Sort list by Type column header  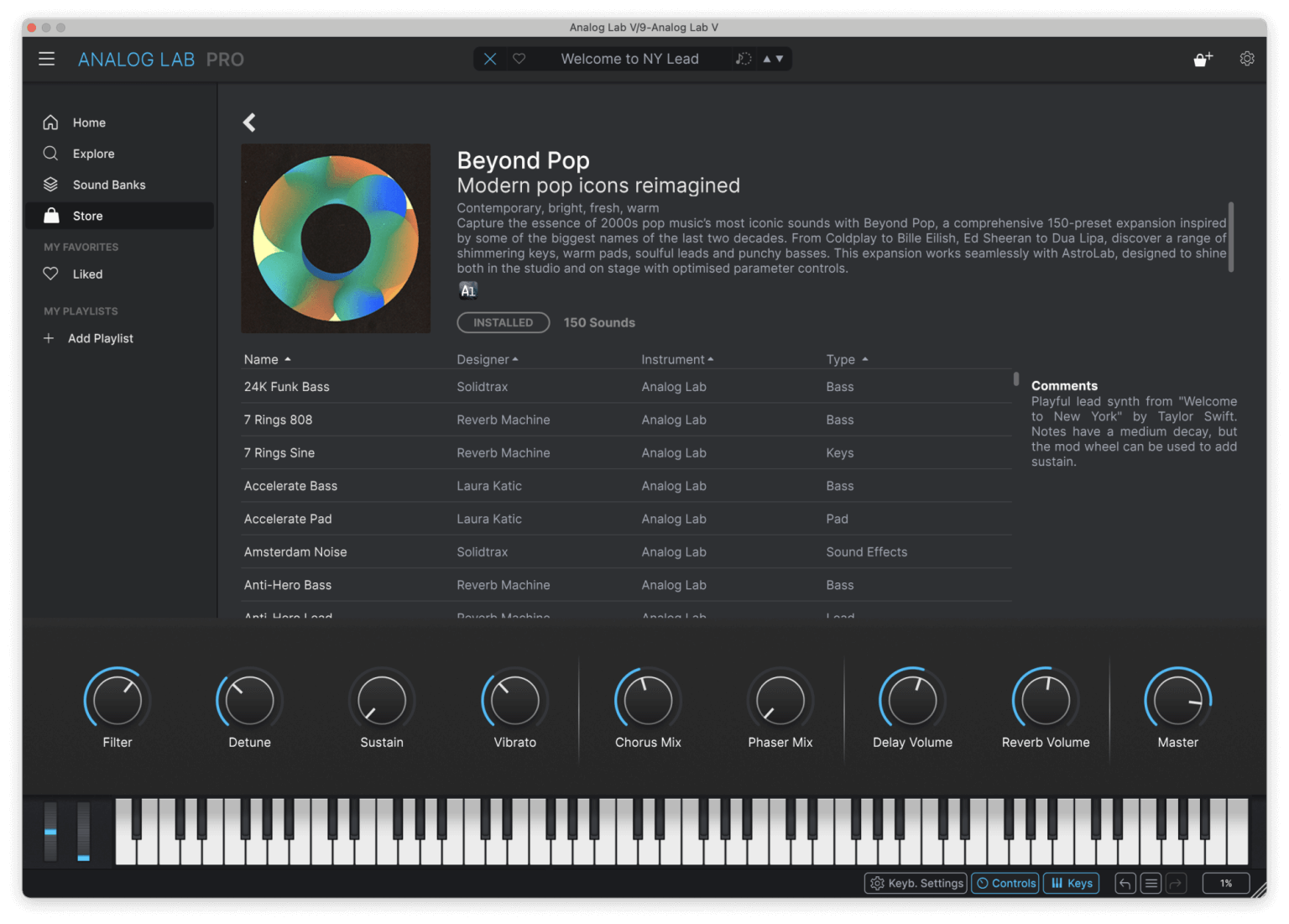(841, 359)
